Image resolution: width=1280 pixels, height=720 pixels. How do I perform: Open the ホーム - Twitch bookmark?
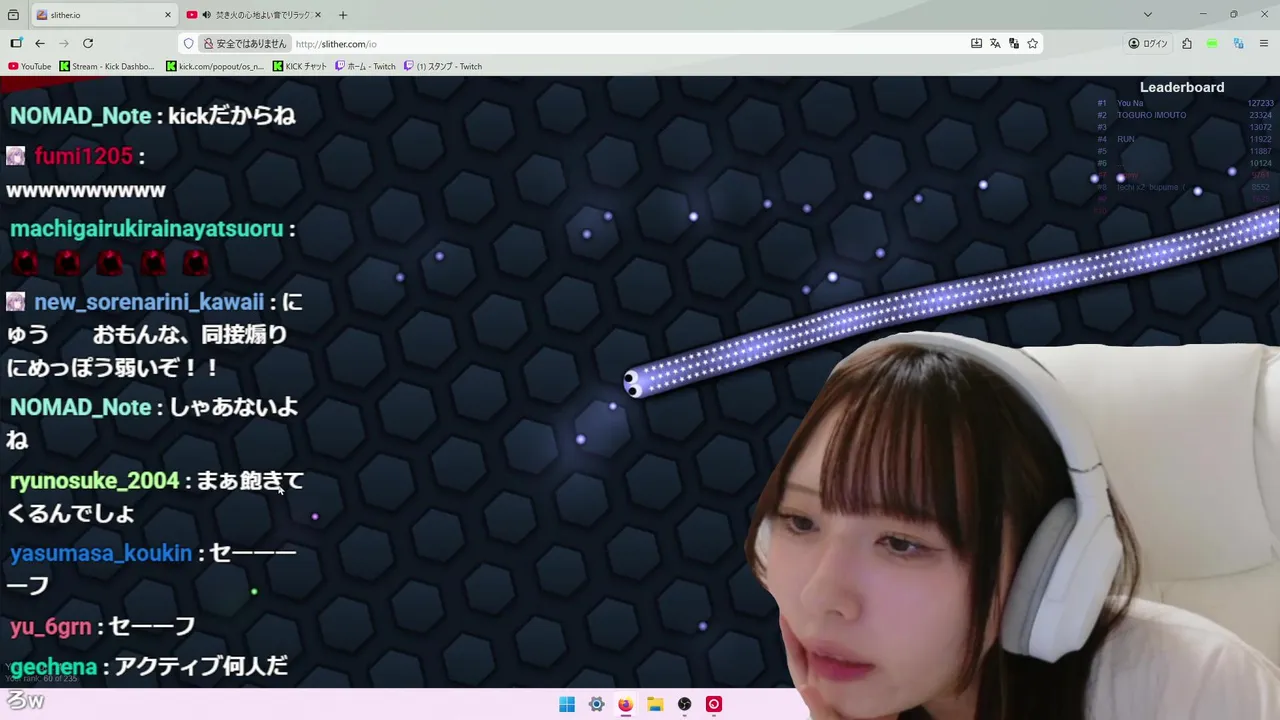coord(365,66)
